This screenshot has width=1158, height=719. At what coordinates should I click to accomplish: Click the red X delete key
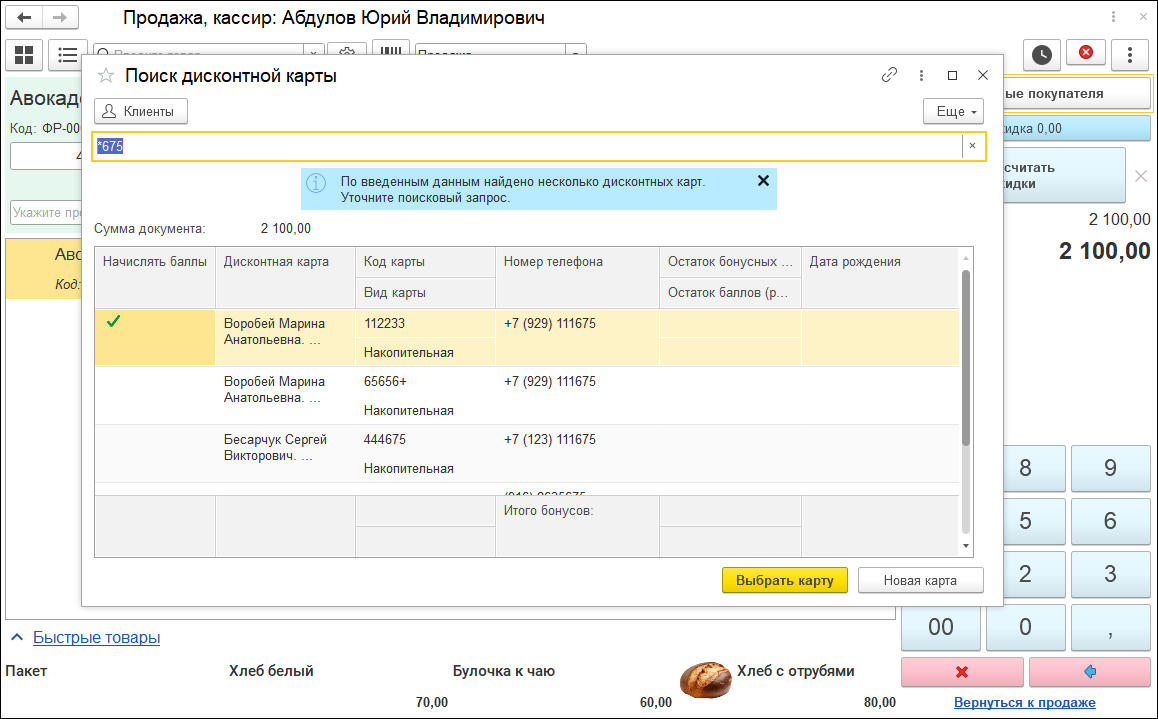[x=962, y=671]
